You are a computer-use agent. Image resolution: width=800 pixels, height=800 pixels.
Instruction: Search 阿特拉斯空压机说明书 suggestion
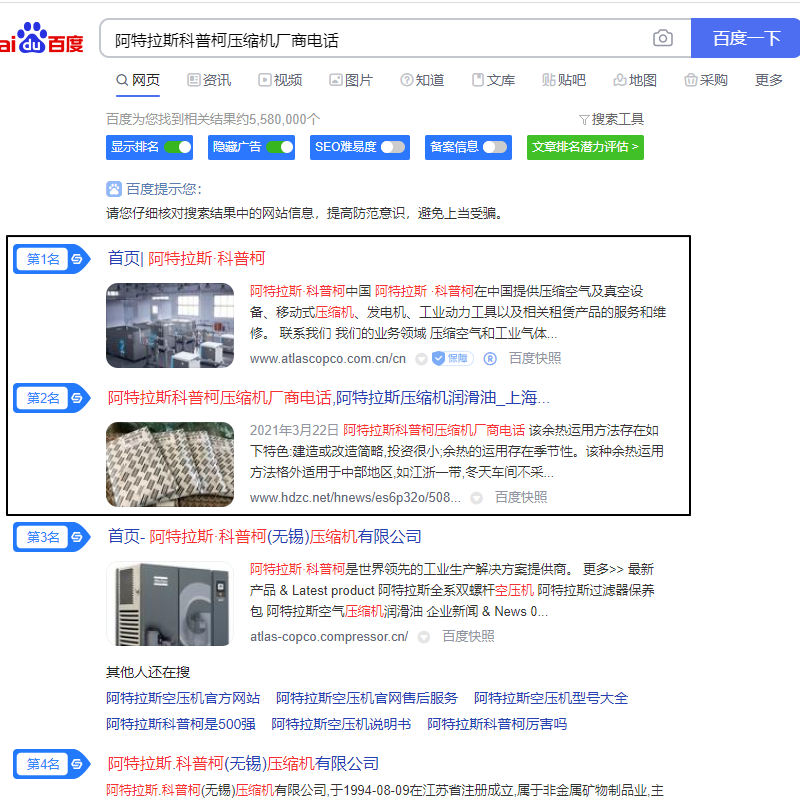tap(341, 724)
